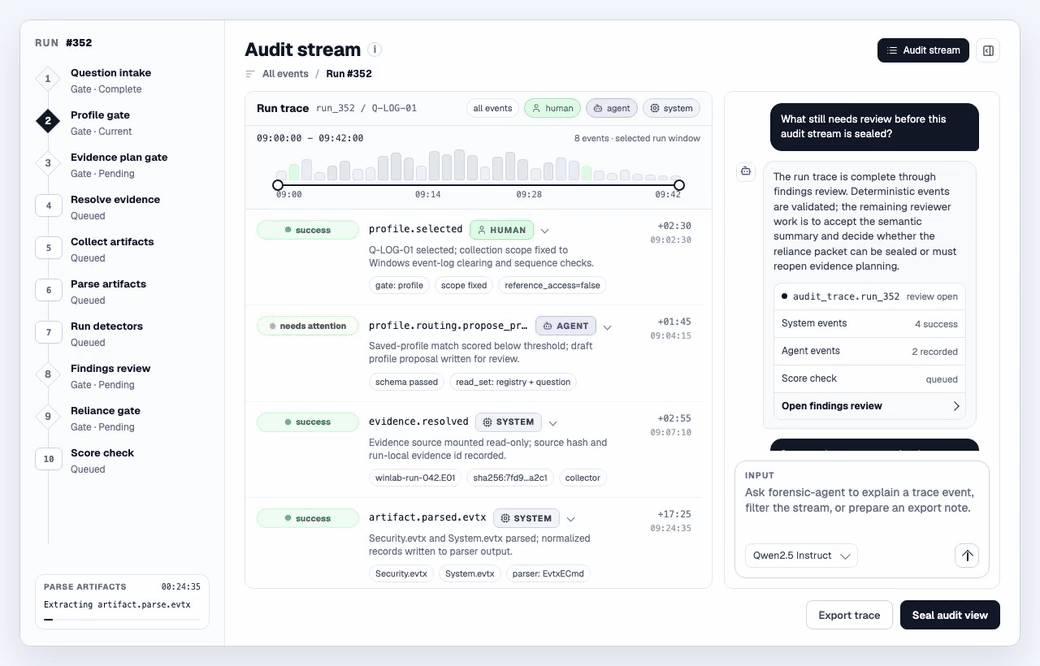Click the System events 4 success row
1040x666 pixels.
coord(870,323)
